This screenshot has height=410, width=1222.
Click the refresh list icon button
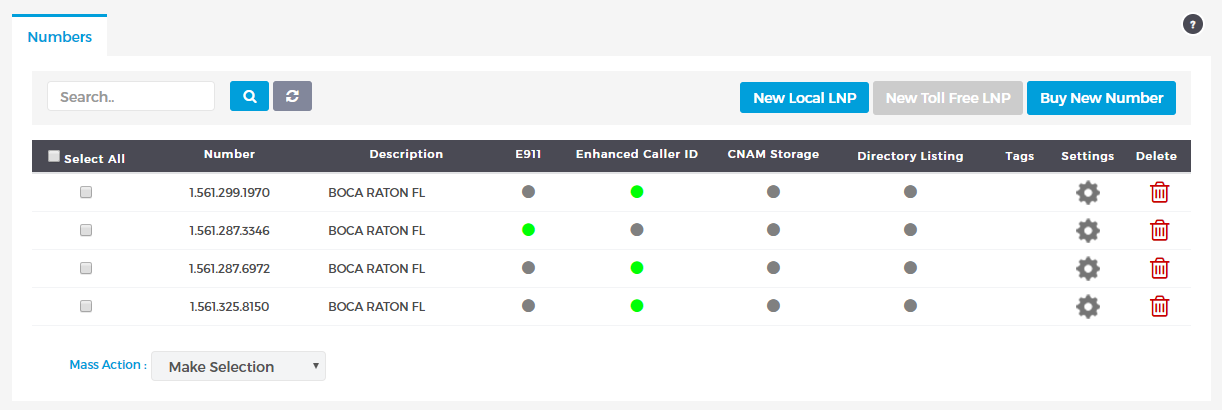(x=292, y=96)
